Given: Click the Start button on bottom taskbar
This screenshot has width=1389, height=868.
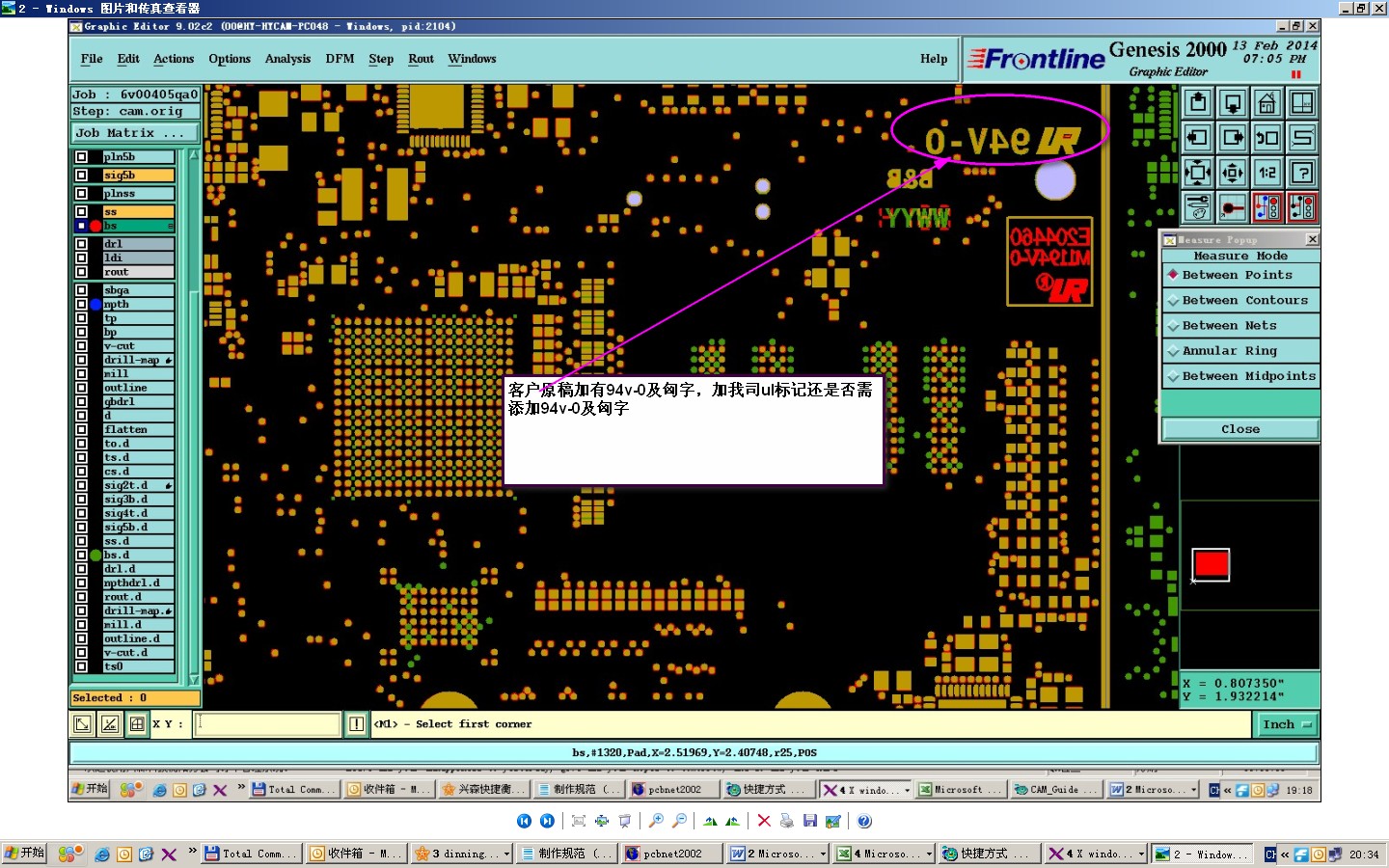Looking at the screenshot, I should point(25,854).
